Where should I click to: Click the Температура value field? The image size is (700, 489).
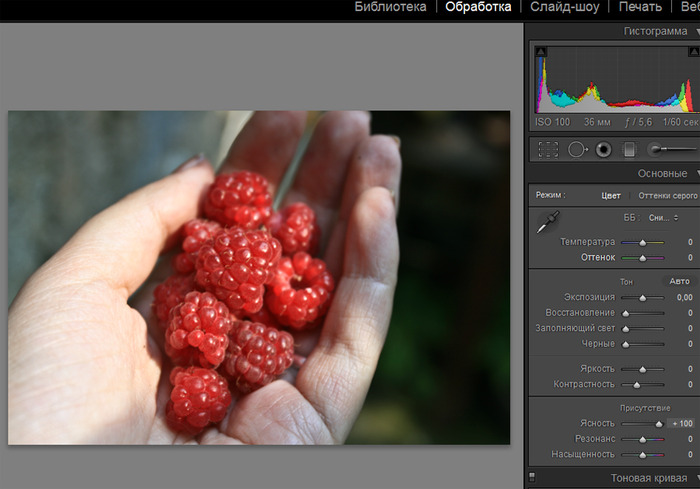point(690,242)
